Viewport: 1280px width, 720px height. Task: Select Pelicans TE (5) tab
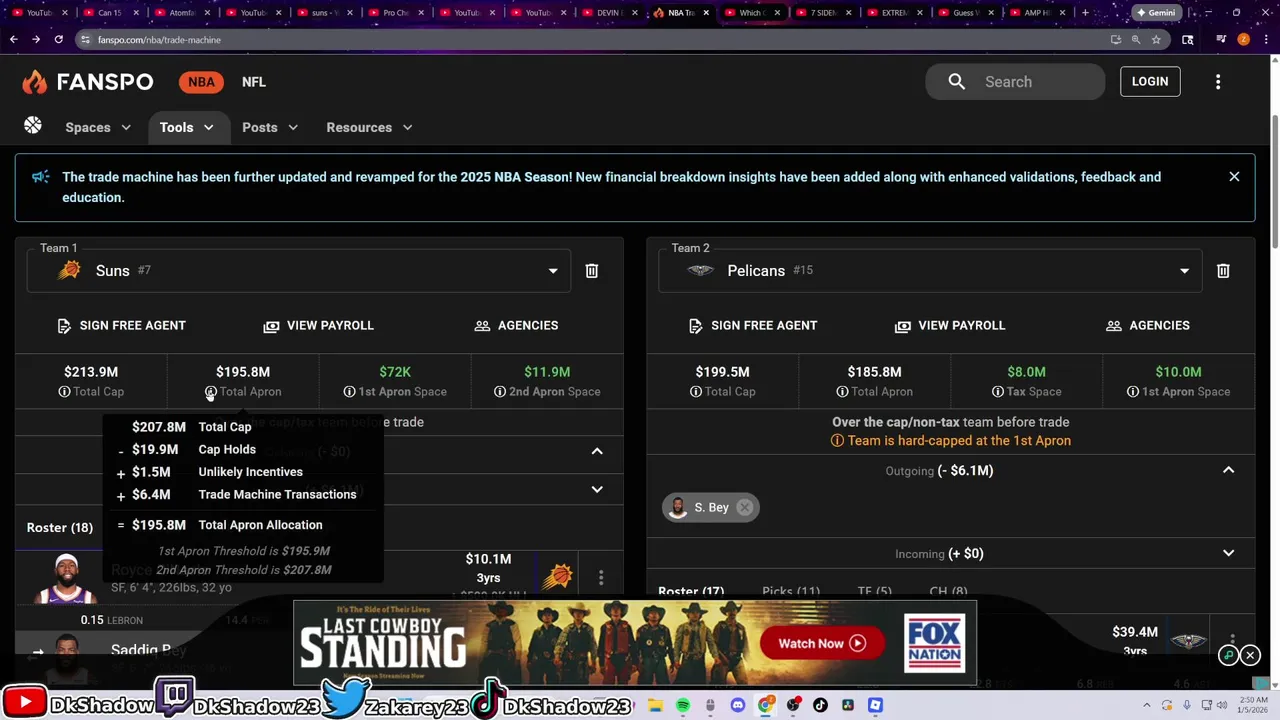[874, 591]
